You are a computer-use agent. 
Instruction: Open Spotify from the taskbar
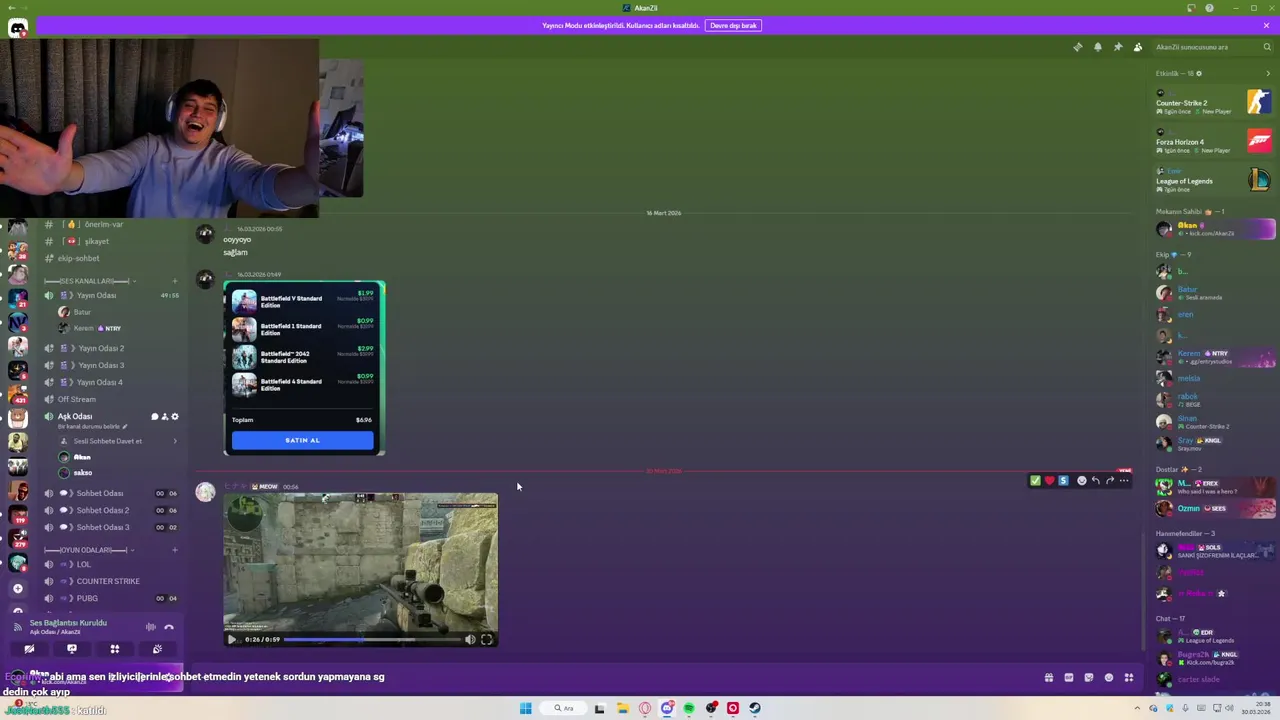(x=689, y=708)
